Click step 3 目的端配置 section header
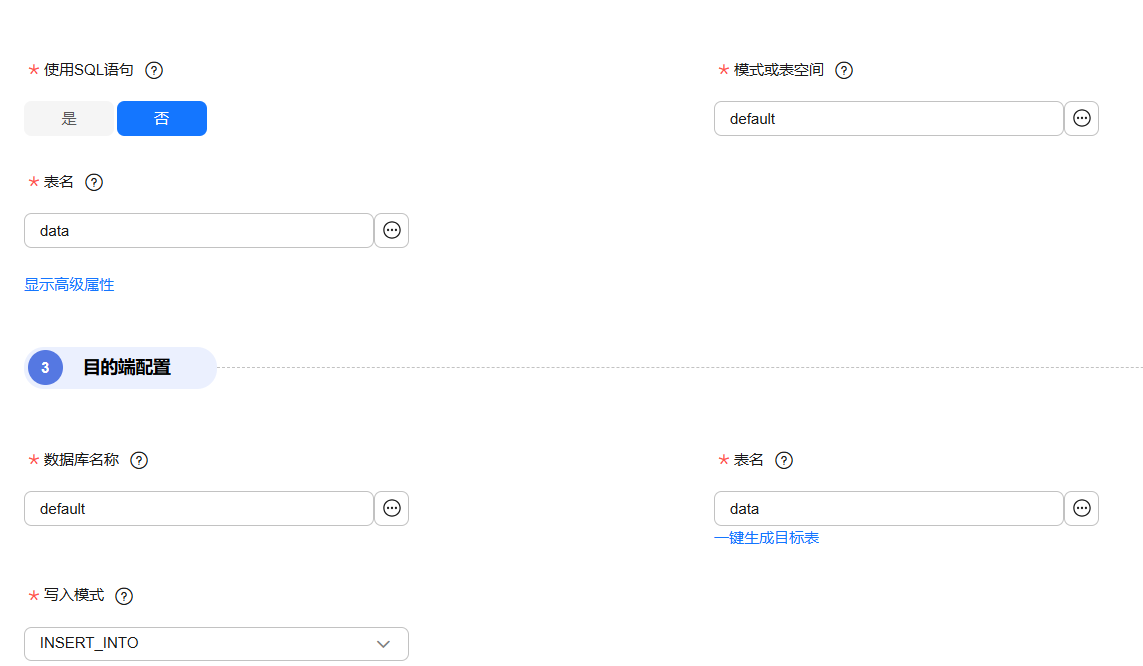 (125, 368)
